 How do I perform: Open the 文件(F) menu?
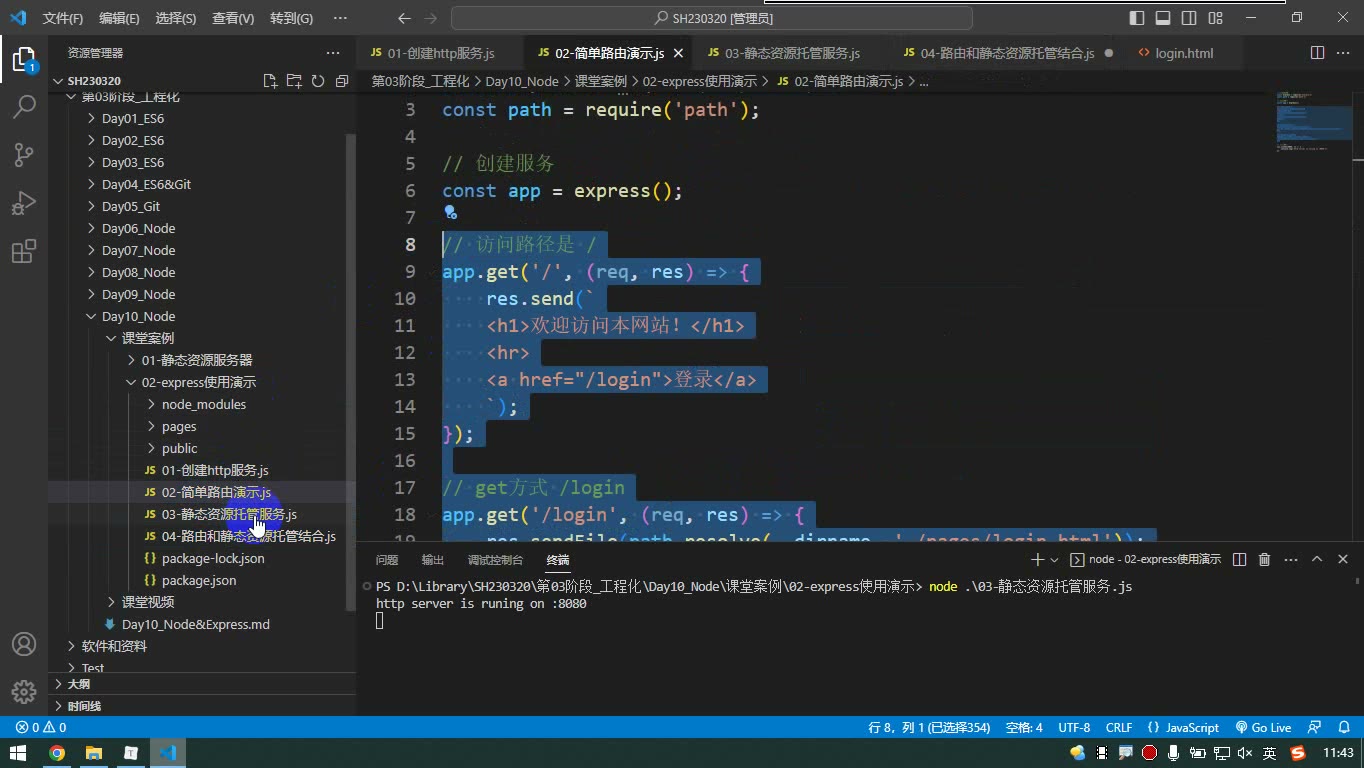coord(63,18)
